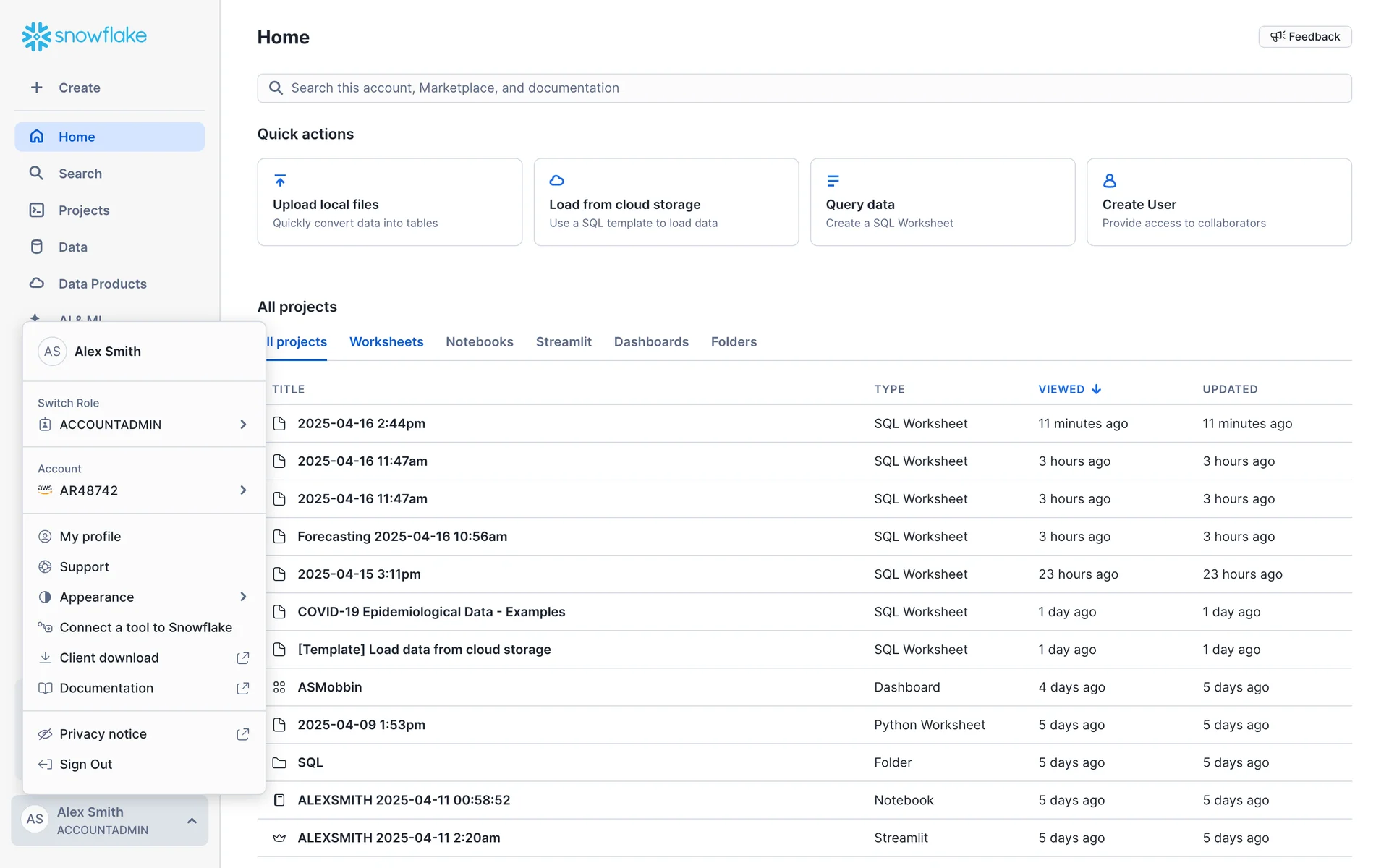Click the Load from cloud storage icon
The image size is (1389, 868).
[556, 180]
